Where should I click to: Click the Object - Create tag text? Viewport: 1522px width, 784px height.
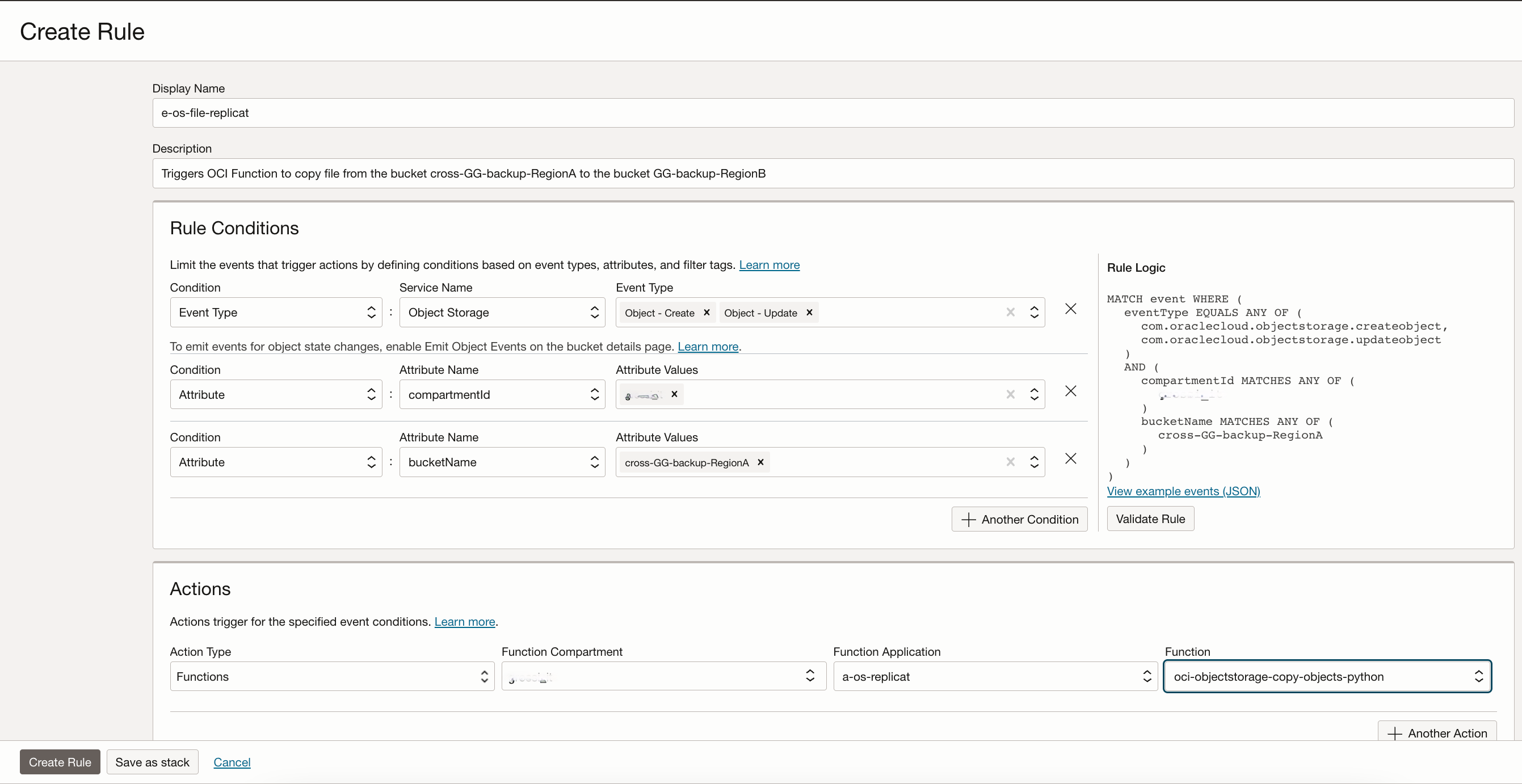point(659,313)
